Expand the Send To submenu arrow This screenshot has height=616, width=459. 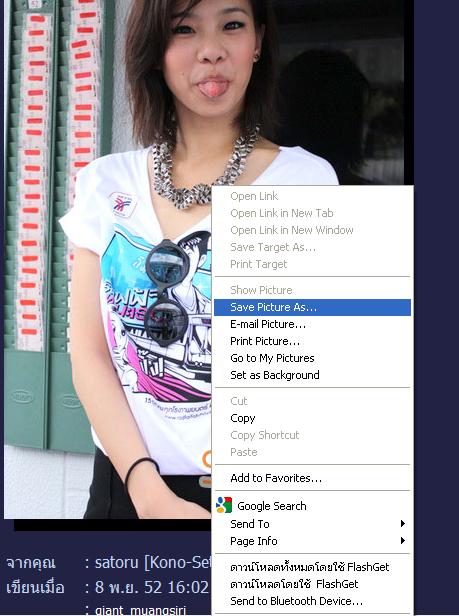tap(402, 524)
